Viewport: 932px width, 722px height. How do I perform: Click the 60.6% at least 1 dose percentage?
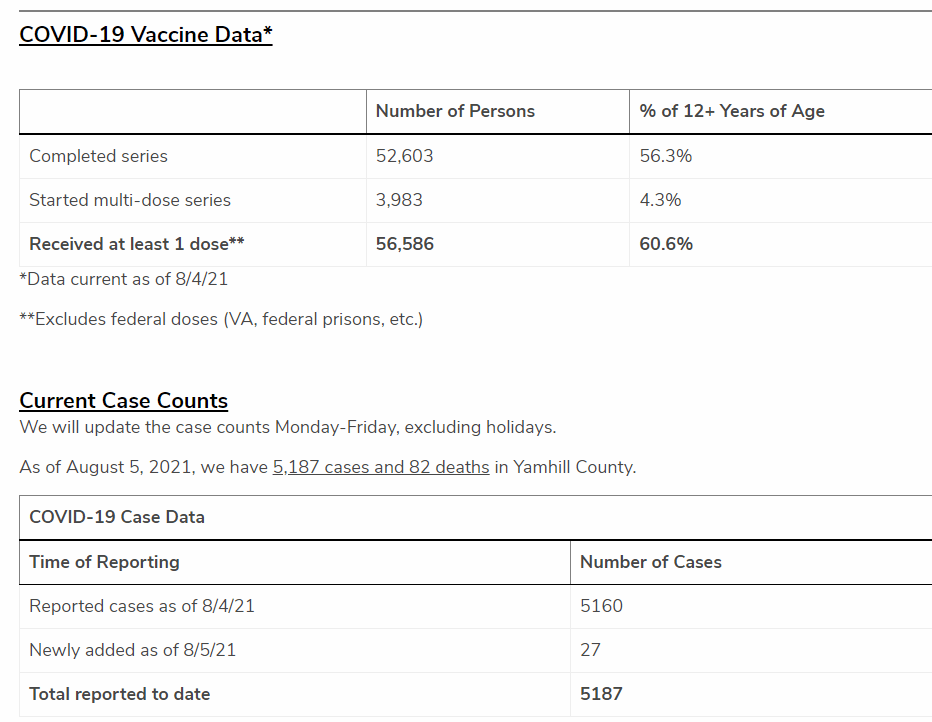(x=666, y=244)
